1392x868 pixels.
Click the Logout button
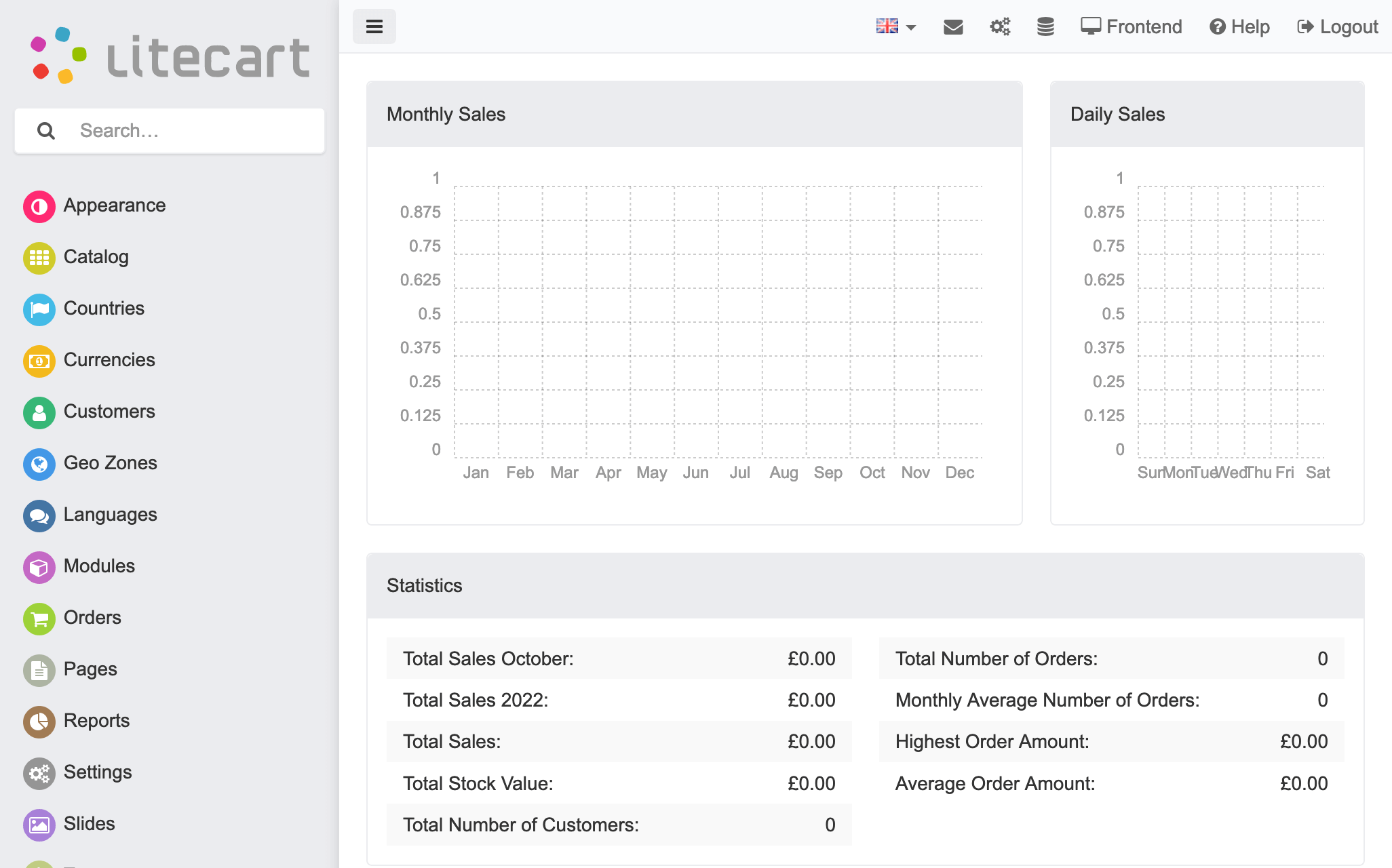(1337, 26)
